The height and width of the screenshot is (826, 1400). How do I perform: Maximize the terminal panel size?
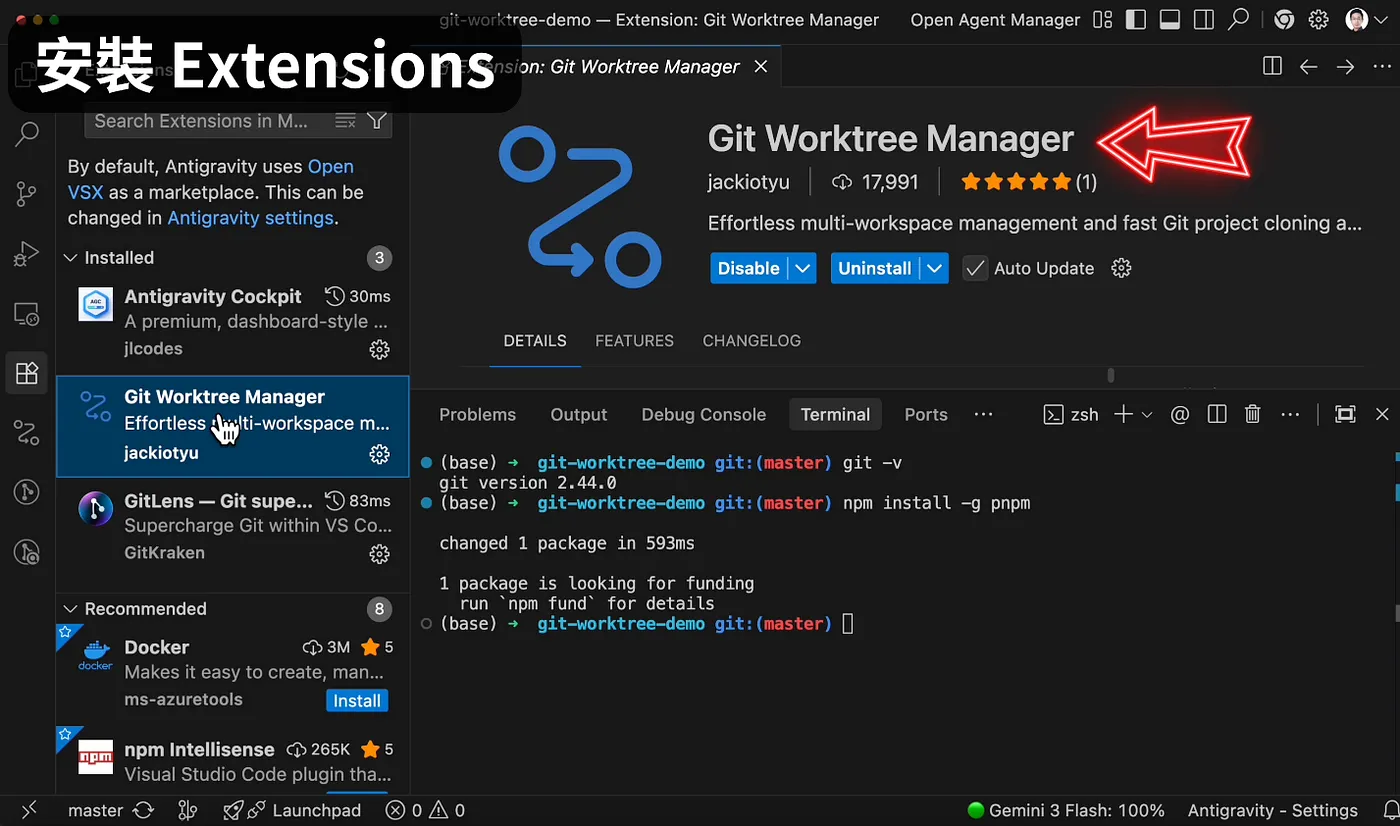pos(1345,414)
